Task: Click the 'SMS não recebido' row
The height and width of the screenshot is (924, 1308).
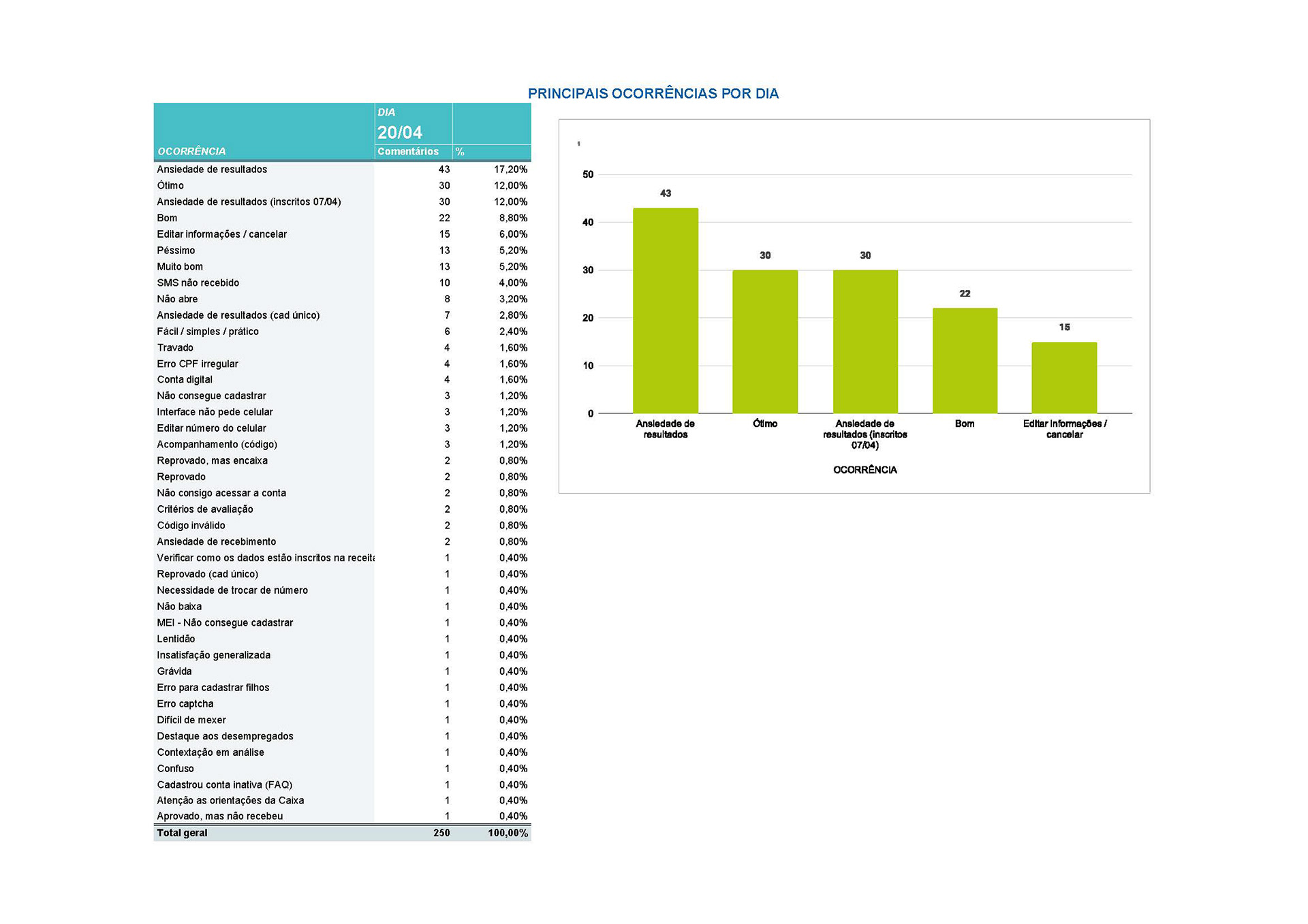Action: (x=198, y=283)
